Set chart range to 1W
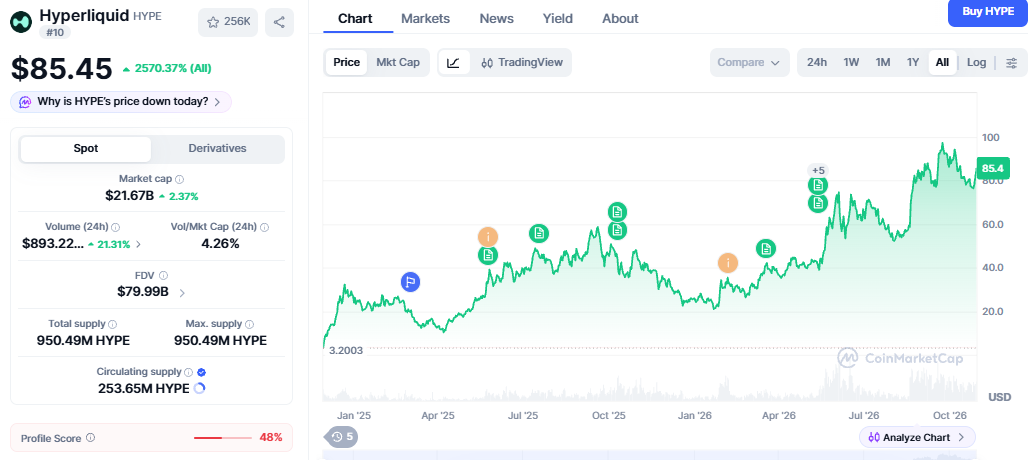Screen dimensions: 1028x460 [x=851, y=63]
